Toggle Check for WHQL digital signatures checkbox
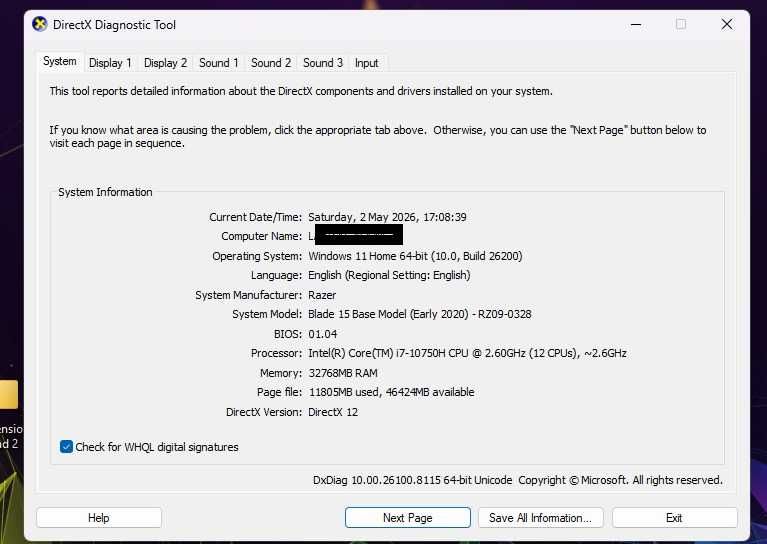 coord(67,447)
